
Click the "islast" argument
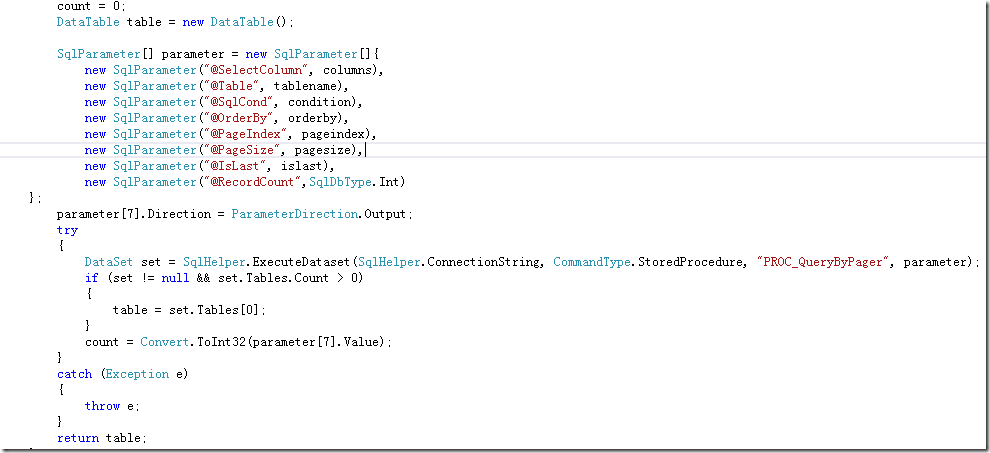point(302,166)
